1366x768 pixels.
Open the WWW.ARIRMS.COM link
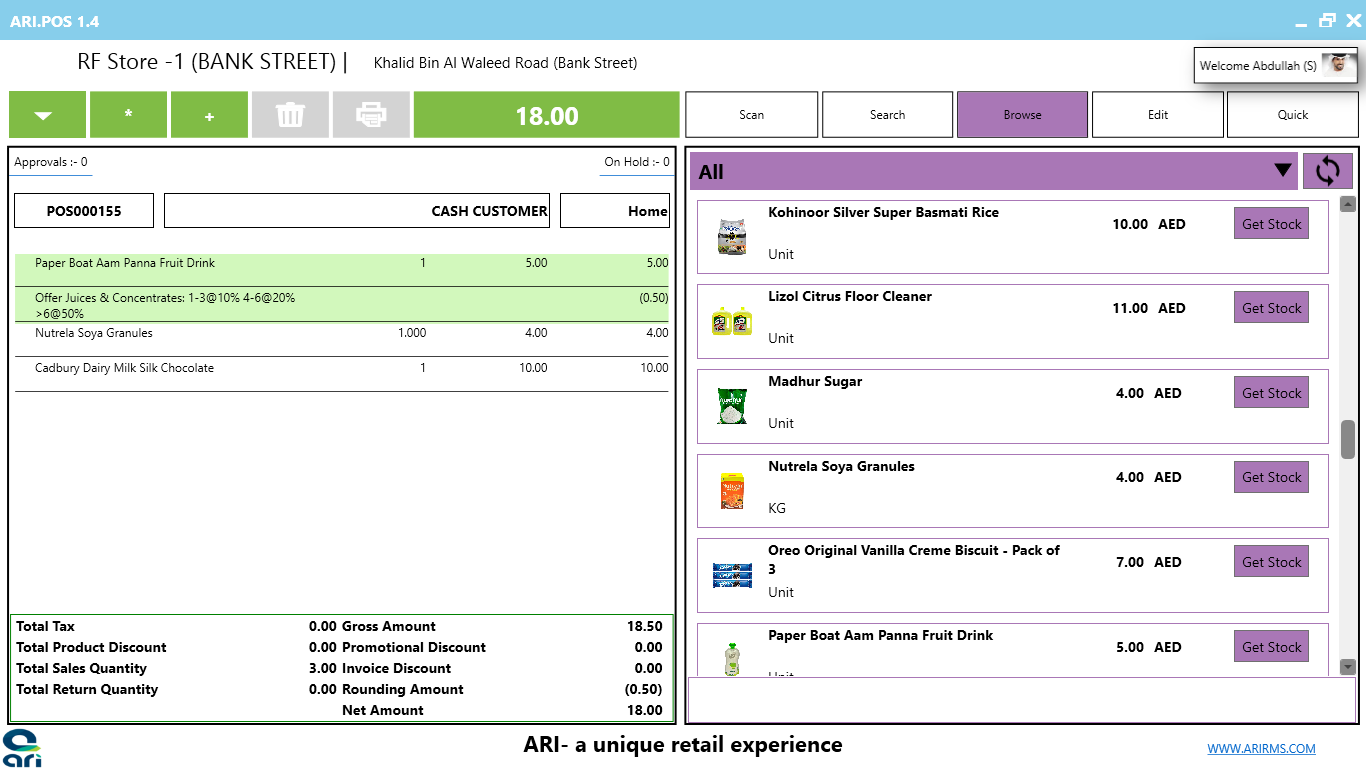[x=1261, y=748]
